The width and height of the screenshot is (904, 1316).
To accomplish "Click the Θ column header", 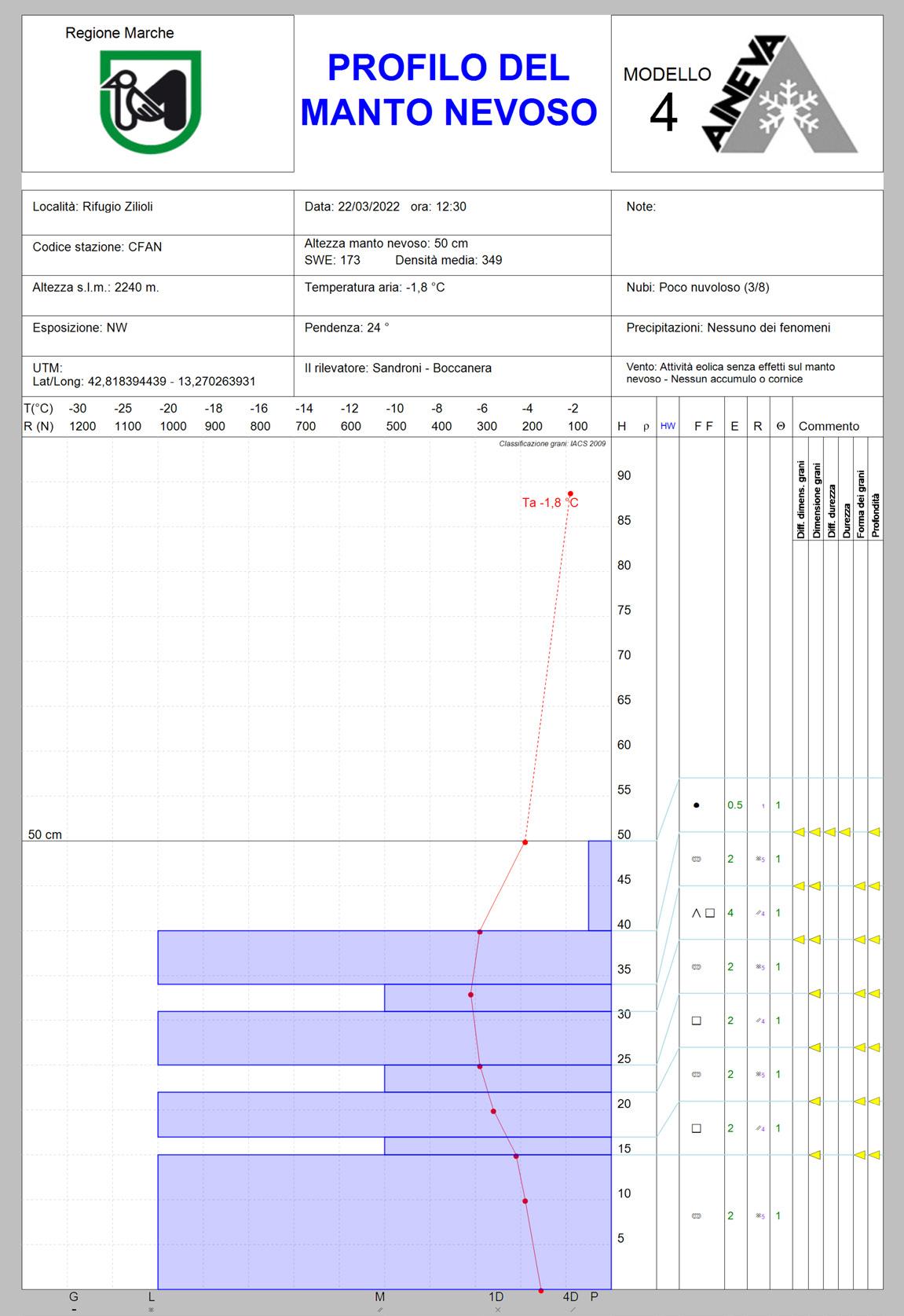I will (781, 426).
